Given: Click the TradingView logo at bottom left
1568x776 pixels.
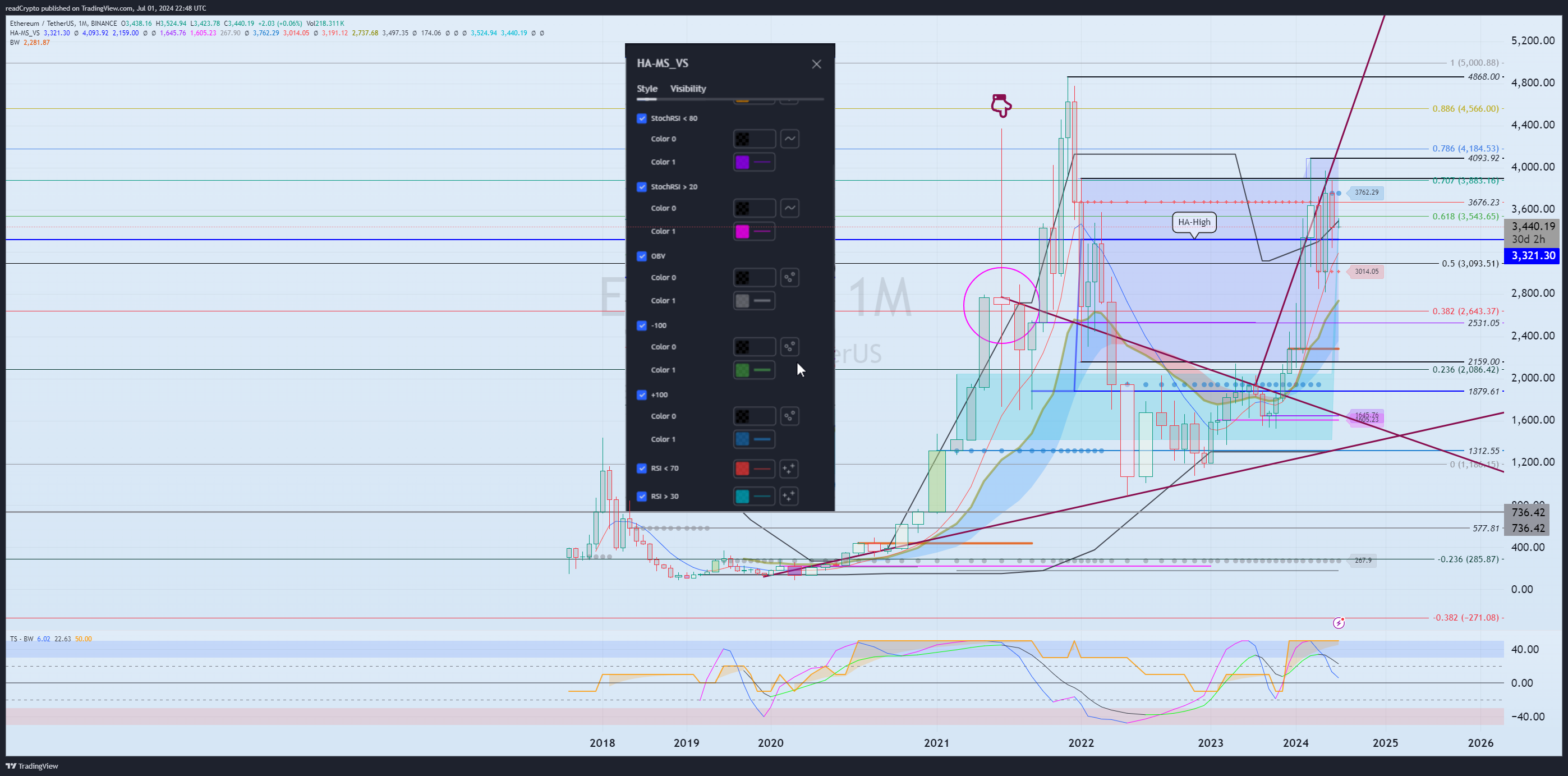Looking at the screenshot, I should pyautogui.click(x=33, y=766).
